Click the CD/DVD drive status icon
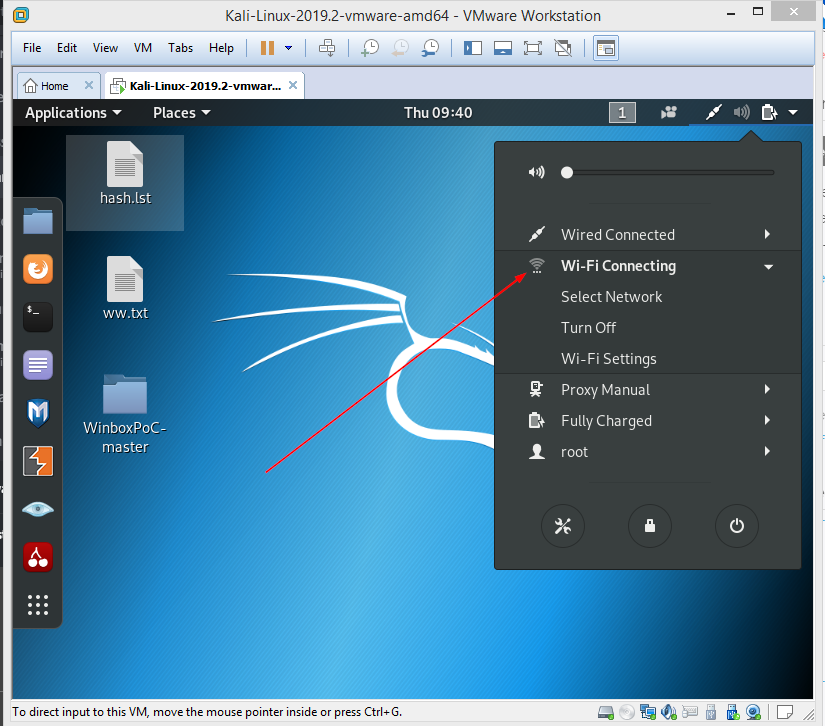This screenshot has width=825, height=726. pyautogui.click(x=627, y=712)
